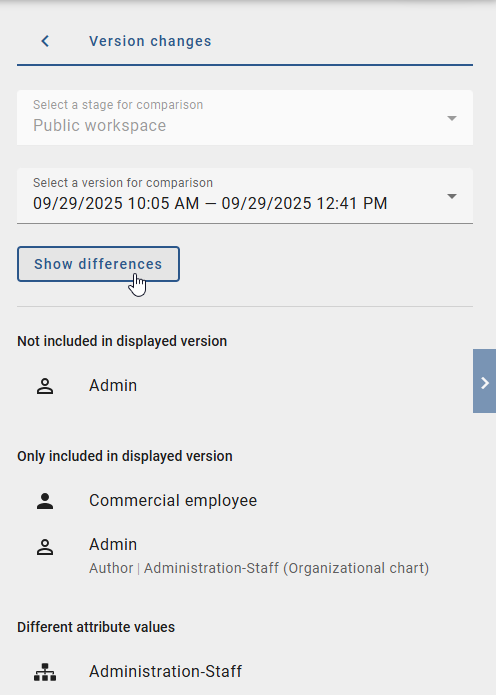Click the Different attribute values heading
The height and width of the screenshot is (695, 496).
(x=96, y=627)
